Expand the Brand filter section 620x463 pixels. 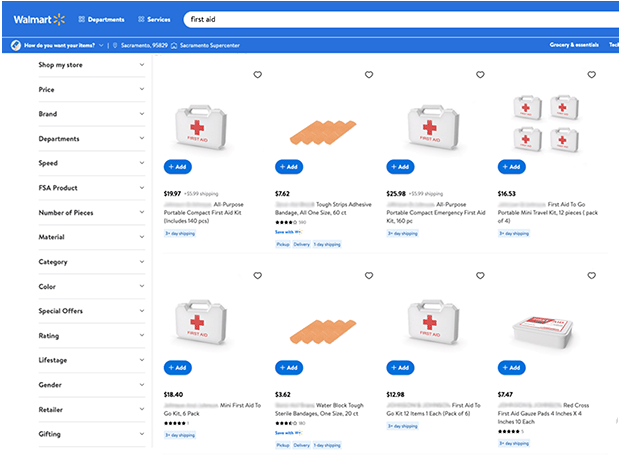pos(91,114)
